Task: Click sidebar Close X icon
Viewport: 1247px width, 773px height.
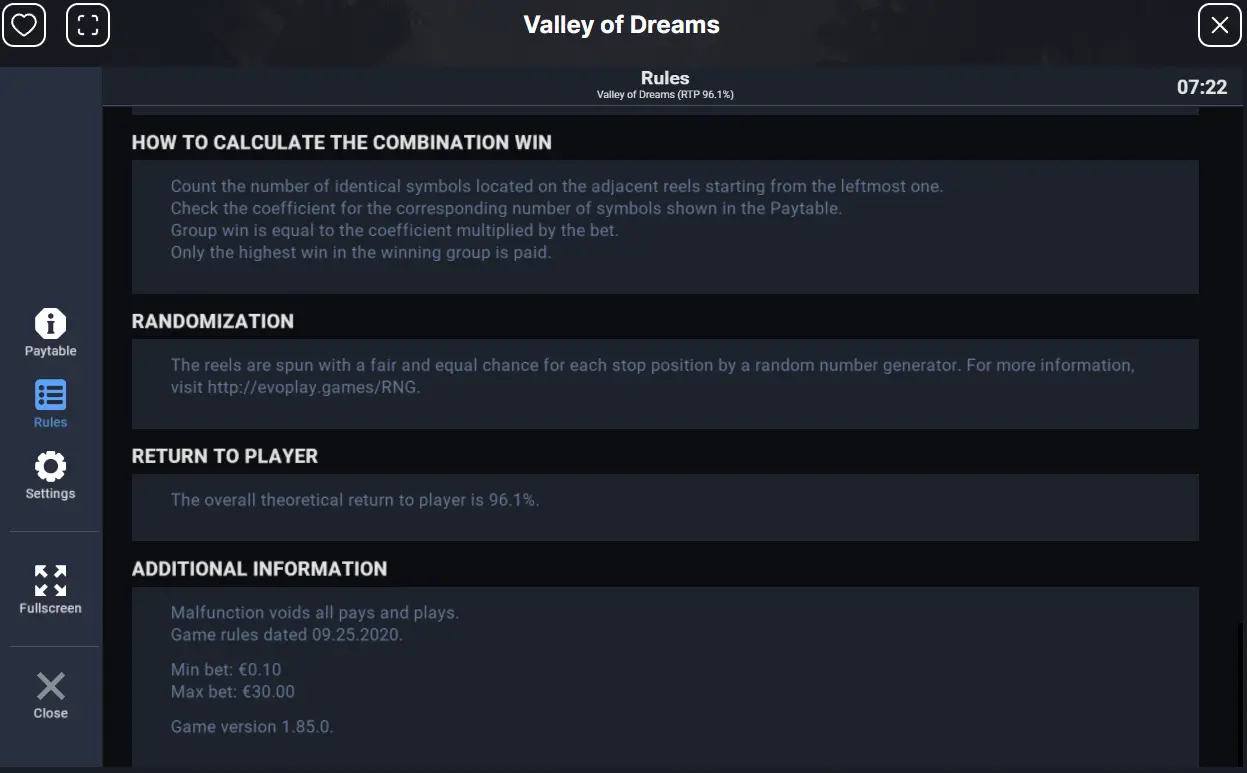Action: tap(50, 686)
